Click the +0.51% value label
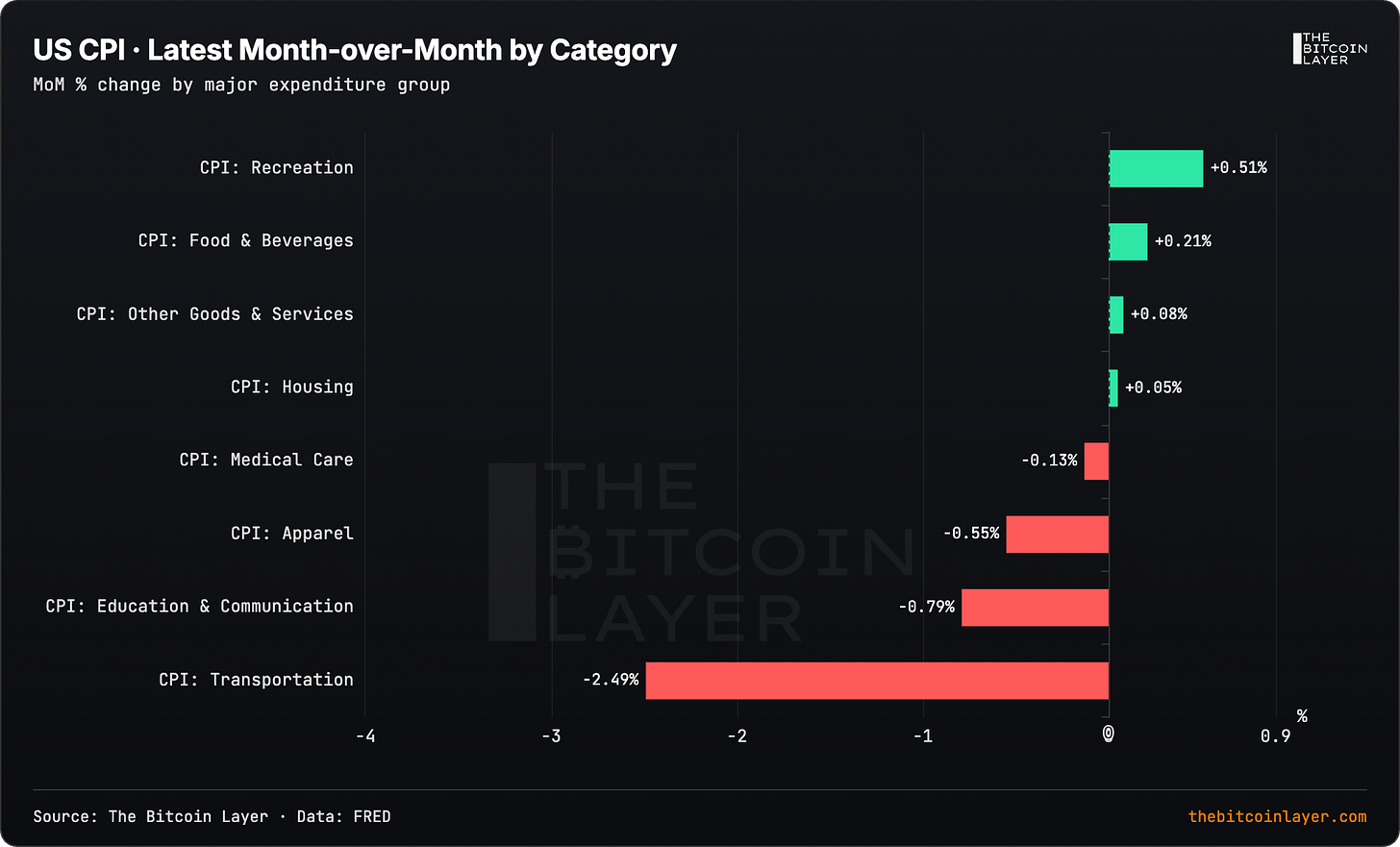The width and height of the screenshot is (1400, 847). [x=1238, y=168]
